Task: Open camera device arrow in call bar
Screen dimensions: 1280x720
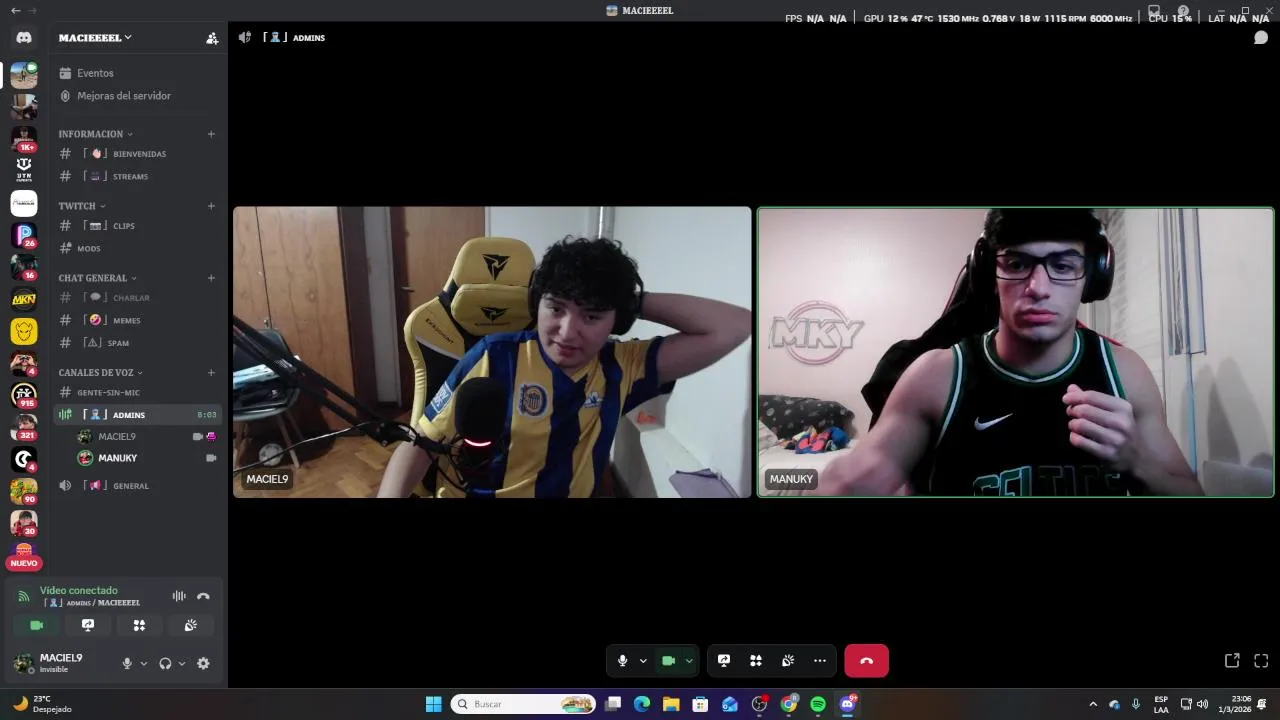Action: click(x=689, y=660)
